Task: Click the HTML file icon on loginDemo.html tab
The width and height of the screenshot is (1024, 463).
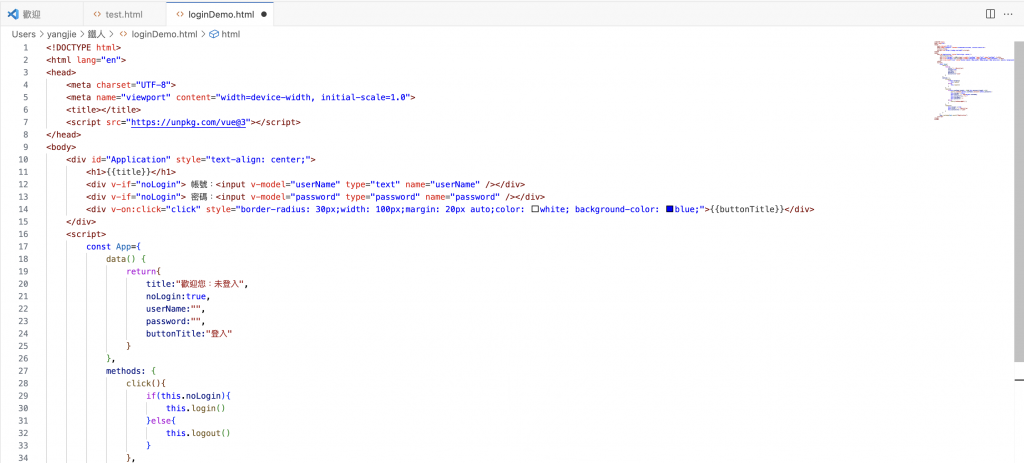Action: point(180,14)
